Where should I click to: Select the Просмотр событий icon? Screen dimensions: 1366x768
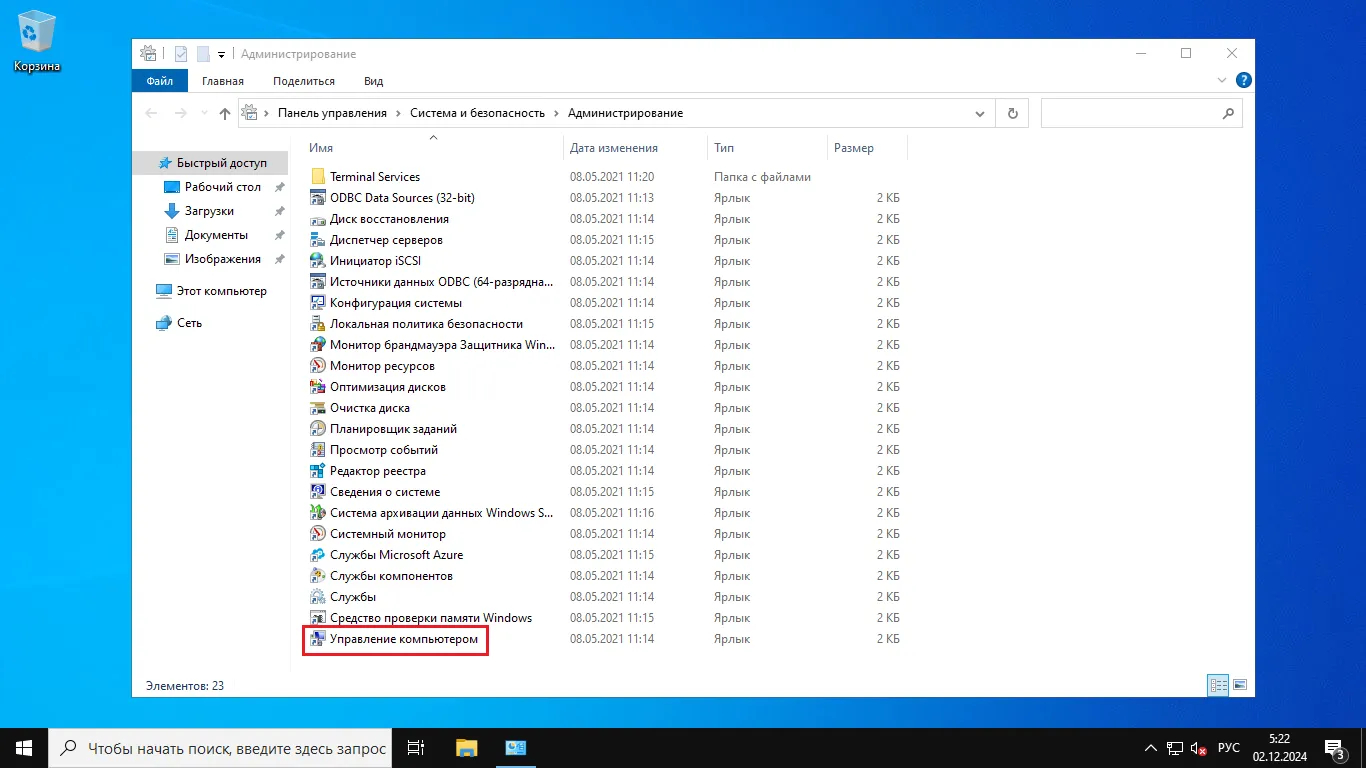point(318,450)
